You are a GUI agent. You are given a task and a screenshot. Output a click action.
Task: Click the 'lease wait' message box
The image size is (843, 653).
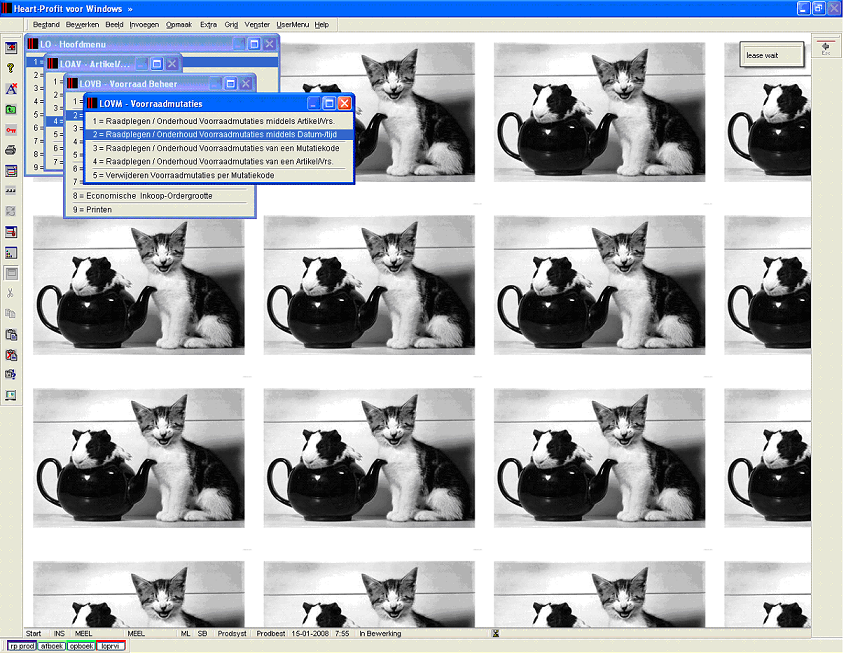coord(771,55)
